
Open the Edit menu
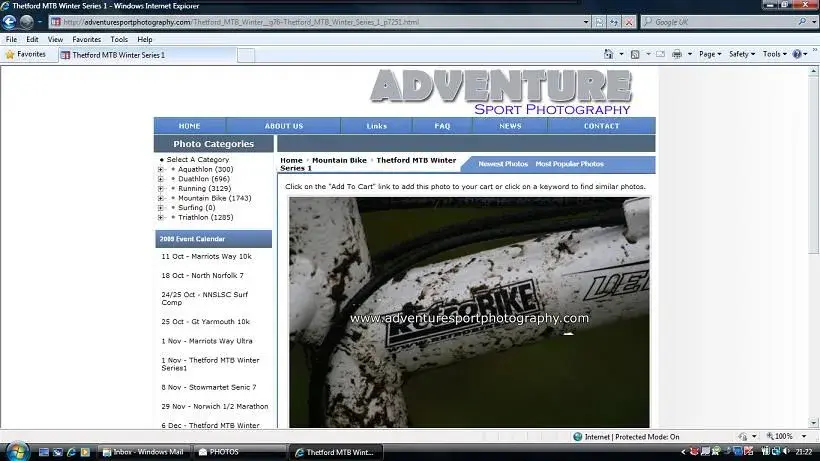click(x=32, y=39)
